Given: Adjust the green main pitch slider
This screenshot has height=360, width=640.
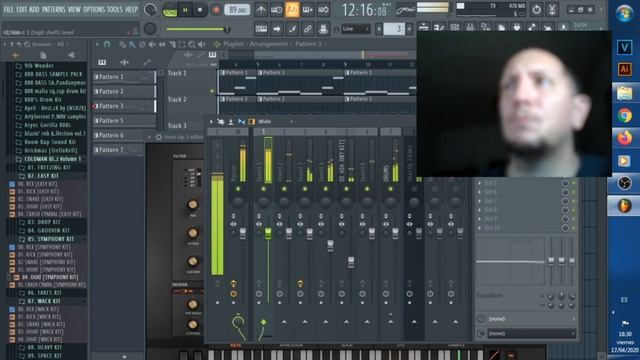Looking at the screenshot, I should 197,29.
